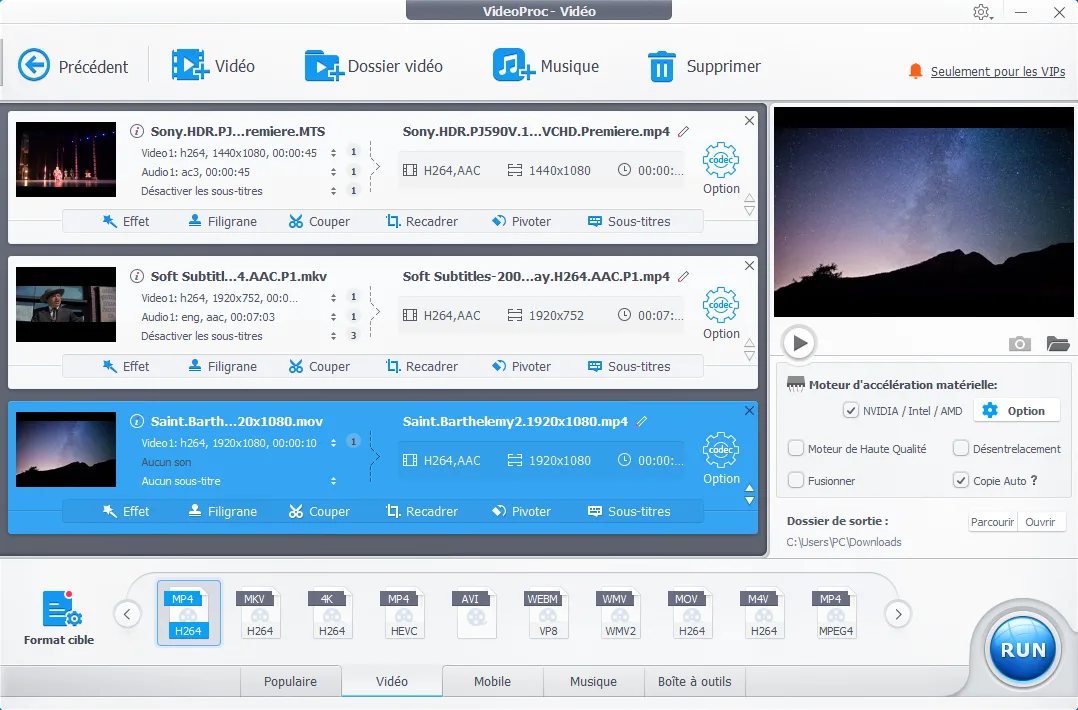
Task: Play the preview video
Action: pos(799,343)
